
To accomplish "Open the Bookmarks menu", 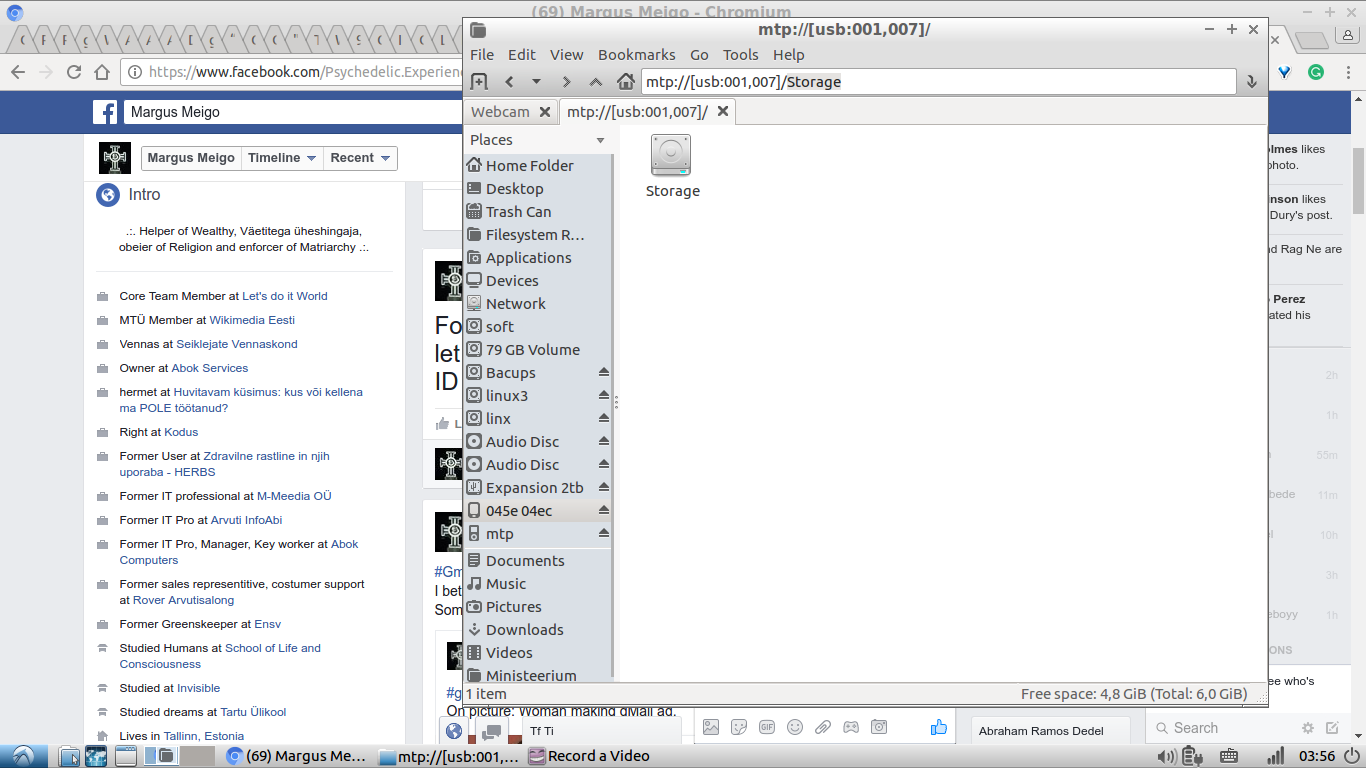I will [637, 55].
